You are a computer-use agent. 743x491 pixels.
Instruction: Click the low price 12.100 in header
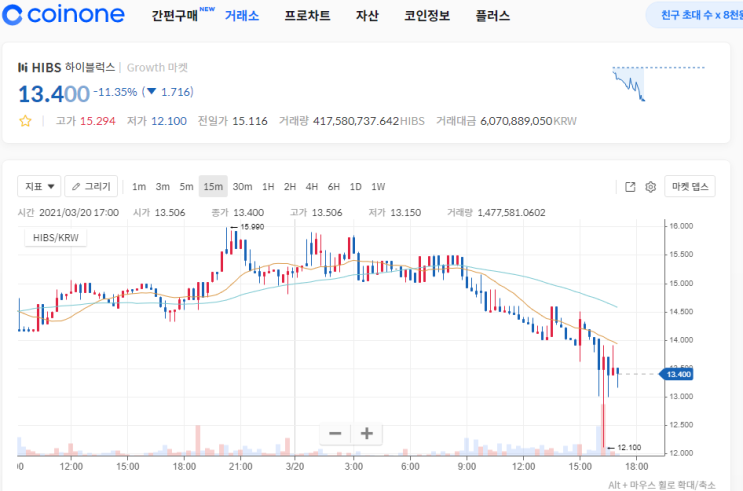(x=169, y=121)
